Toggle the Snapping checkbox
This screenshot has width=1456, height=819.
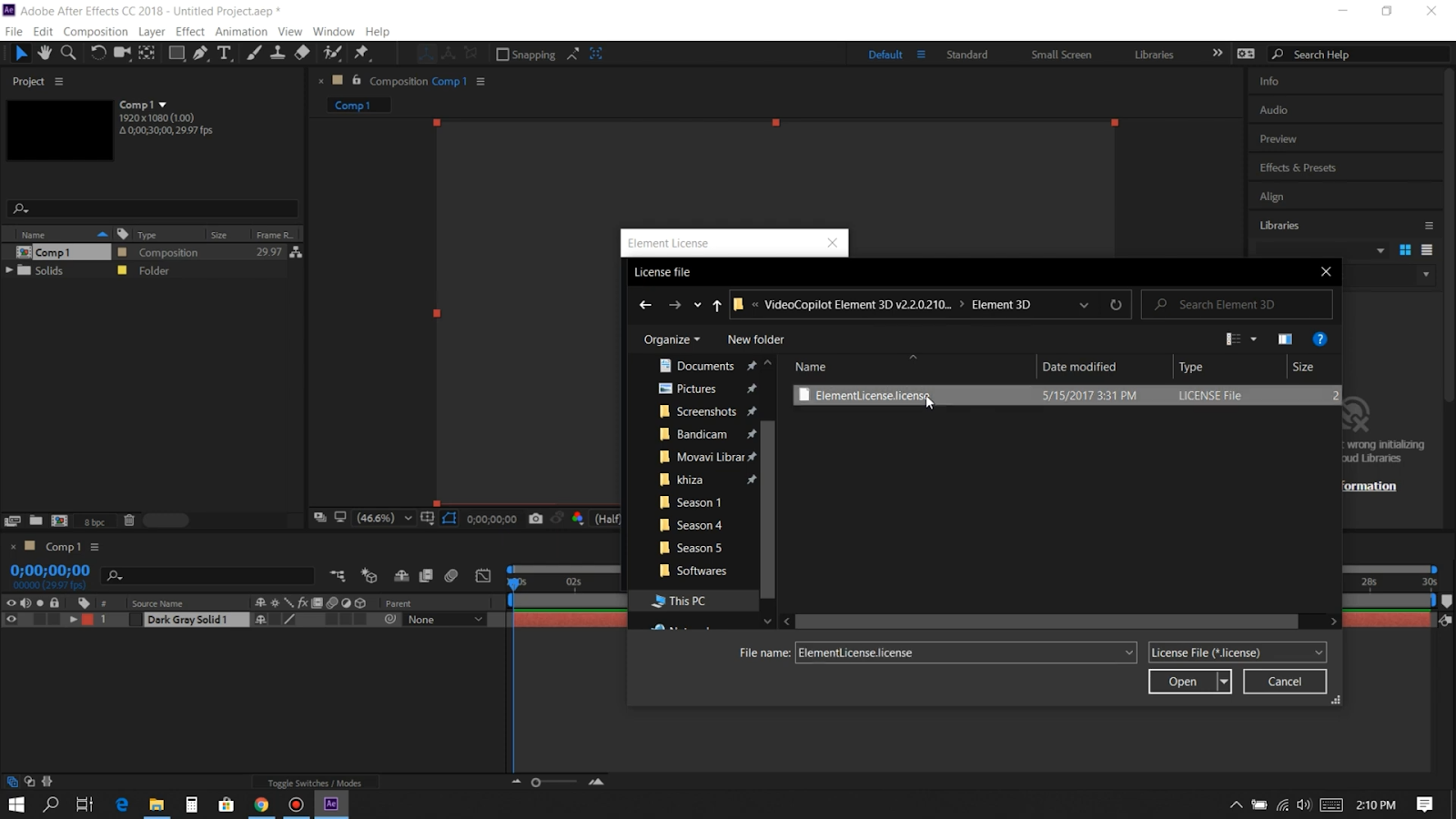click(502, 55)
